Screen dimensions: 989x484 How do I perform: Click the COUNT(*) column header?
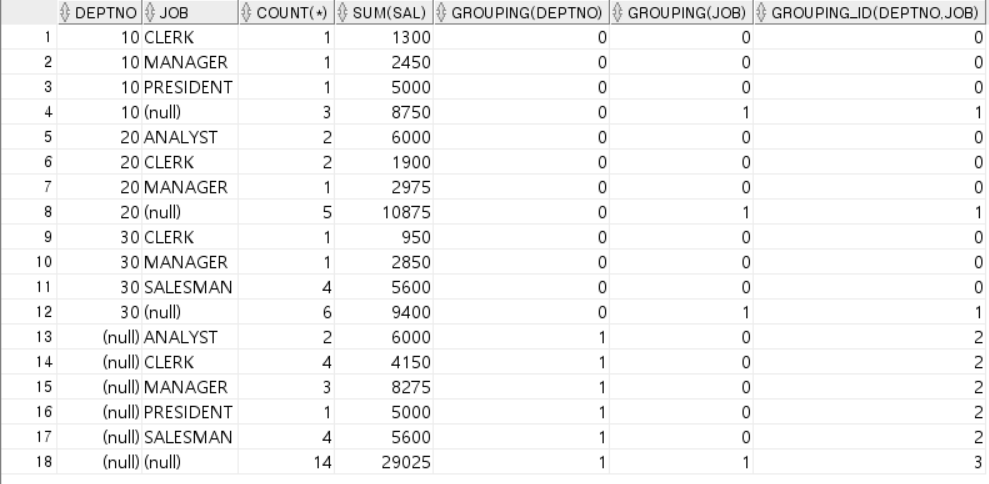click(x=286, y=13)
